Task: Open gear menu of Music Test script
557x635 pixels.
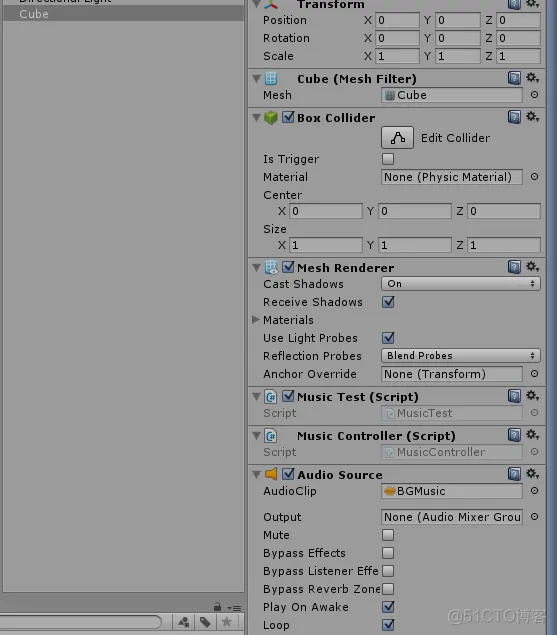Action: [x=532, y=396]
